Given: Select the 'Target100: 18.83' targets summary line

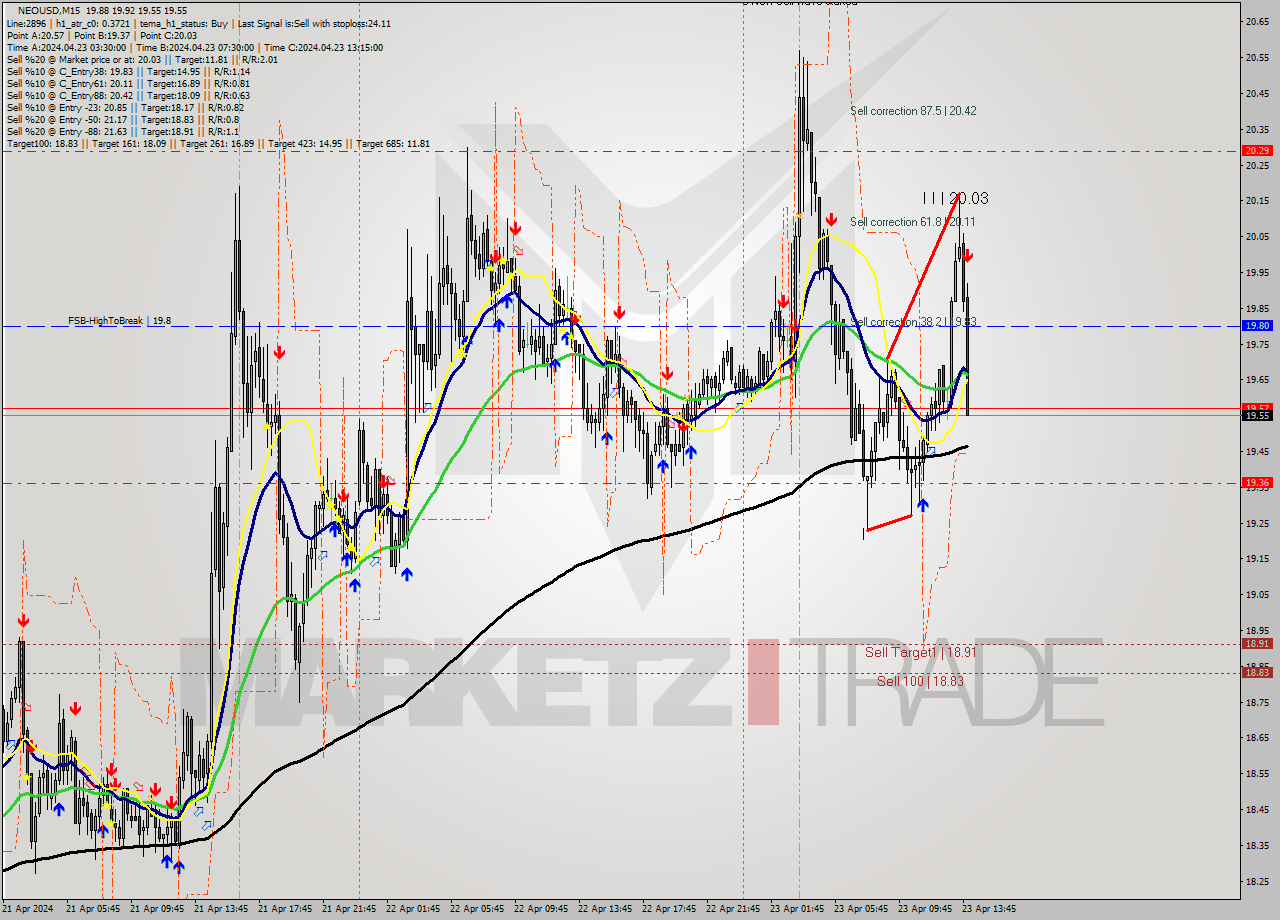Looking at the screenshot, I should pyautogui.click(x=218, y=143).
